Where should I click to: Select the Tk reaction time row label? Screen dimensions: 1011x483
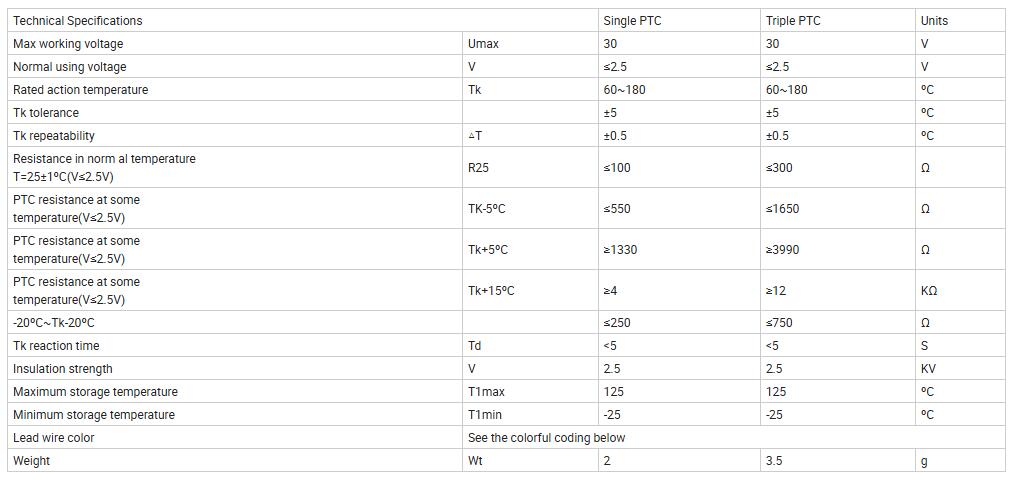[x=56, y=346]
